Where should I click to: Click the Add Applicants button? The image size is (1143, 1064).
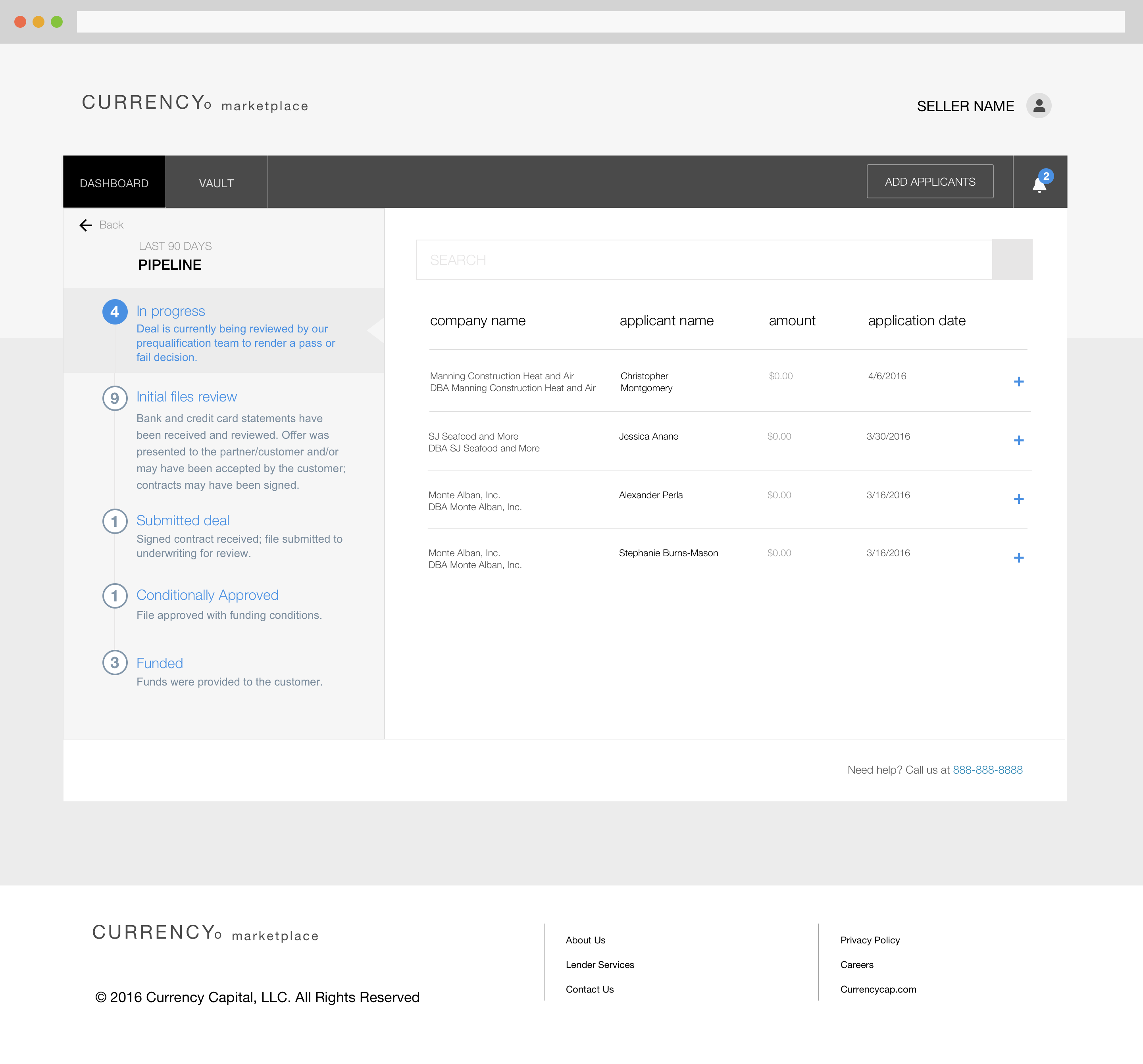click(930, 182)
